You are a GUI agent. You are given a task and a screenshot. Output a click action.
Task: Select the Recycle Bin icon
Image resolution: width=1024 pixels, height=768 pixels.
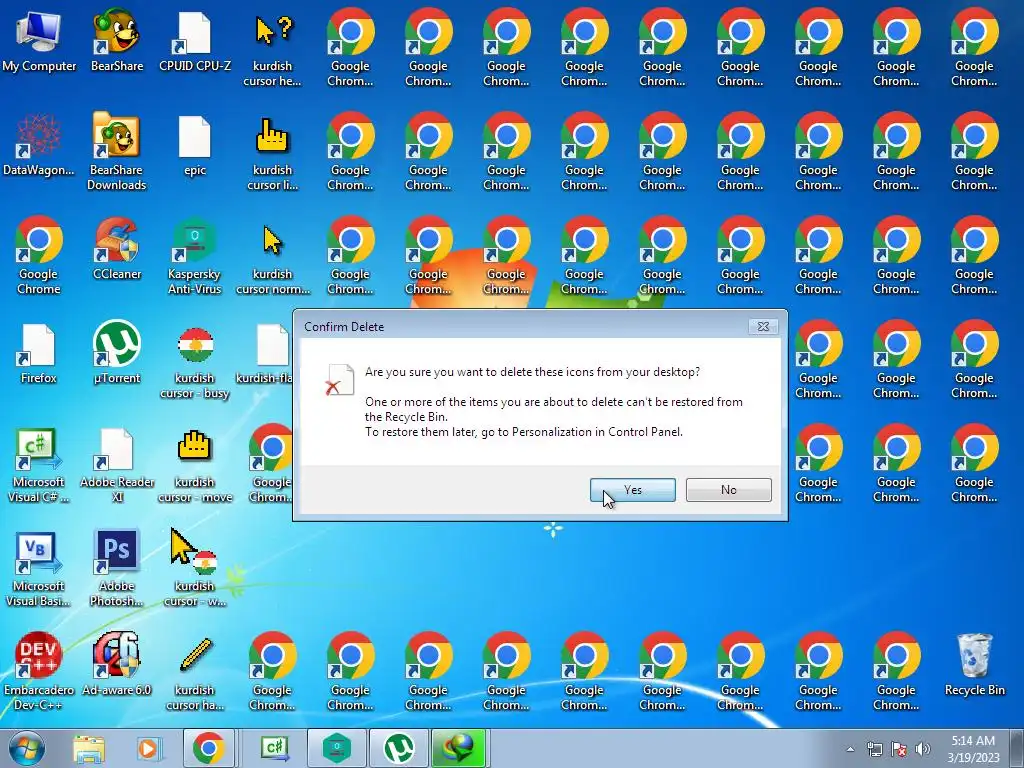(974, 666)
